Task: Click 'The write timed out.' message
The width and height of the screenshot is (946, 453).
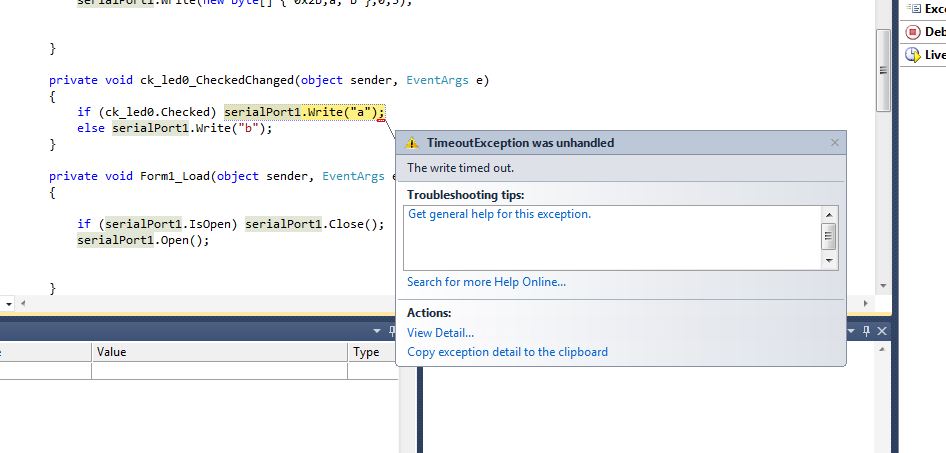Action: coord(460,168)
